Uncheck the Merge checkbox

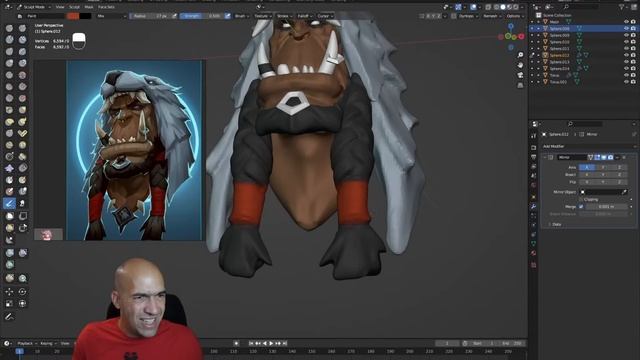pyautogui.click(x=581, y=207)
